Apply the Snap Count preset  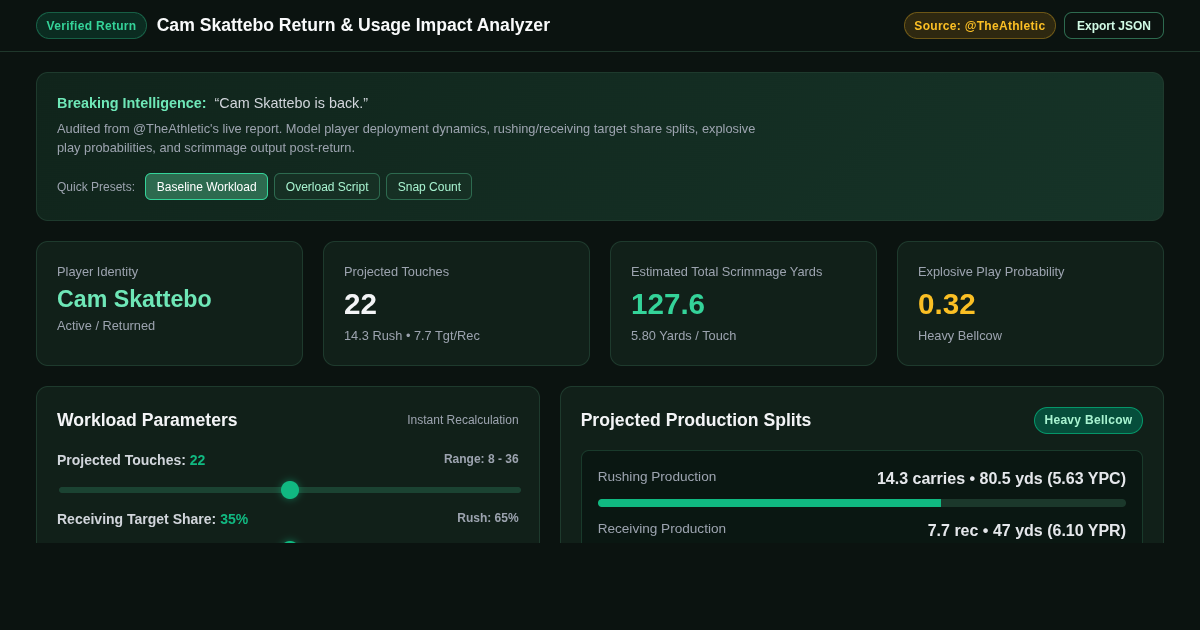(x=429, y=187)
